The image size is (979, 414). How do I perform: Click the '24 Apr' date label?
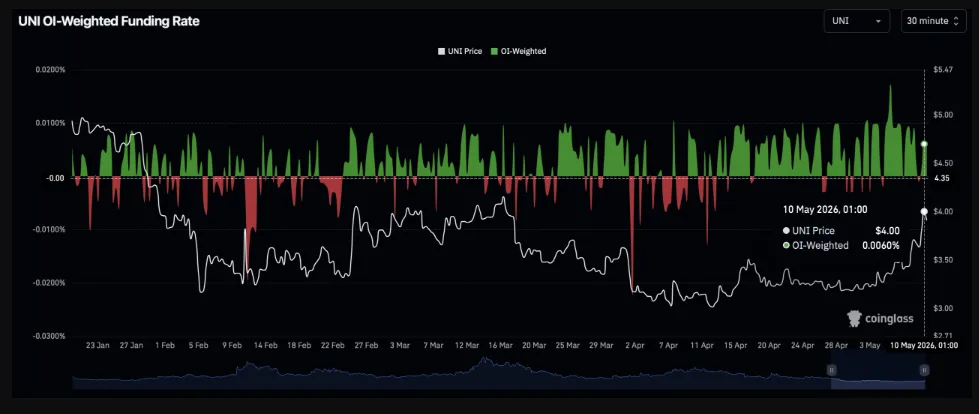pos(803,345)
